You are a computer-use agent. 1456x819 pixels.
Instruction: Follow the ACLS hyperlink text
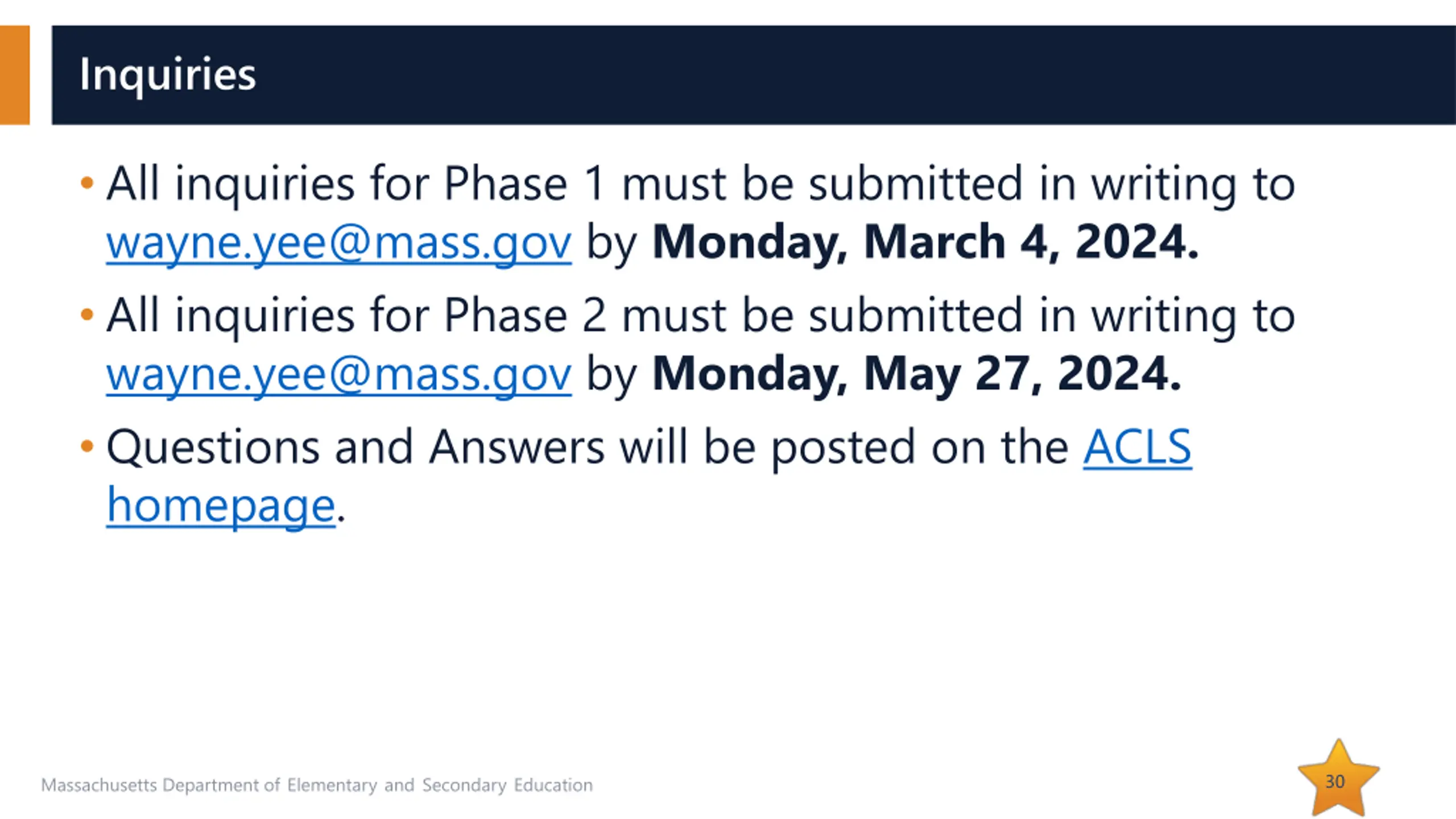point(1137,447)
